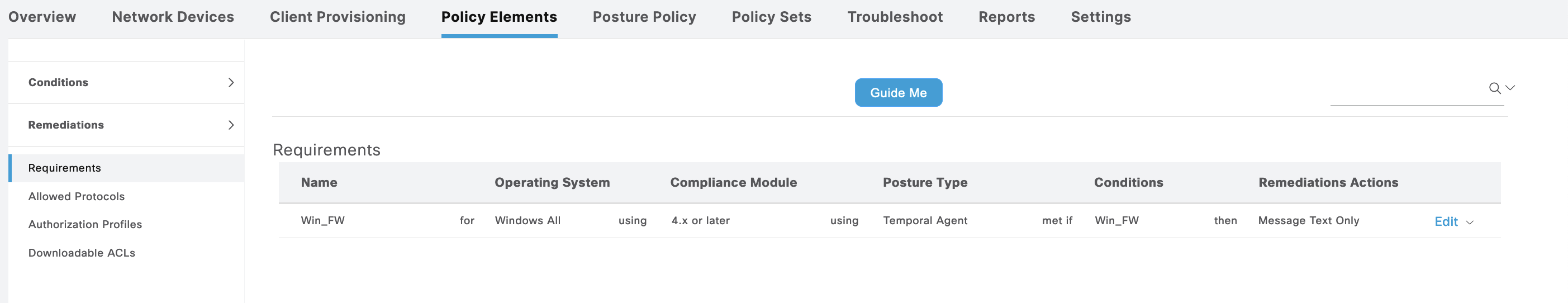Open the Settings tab
The height and width of the screenshot is (303, 1568).
(x=1100, y=17)
